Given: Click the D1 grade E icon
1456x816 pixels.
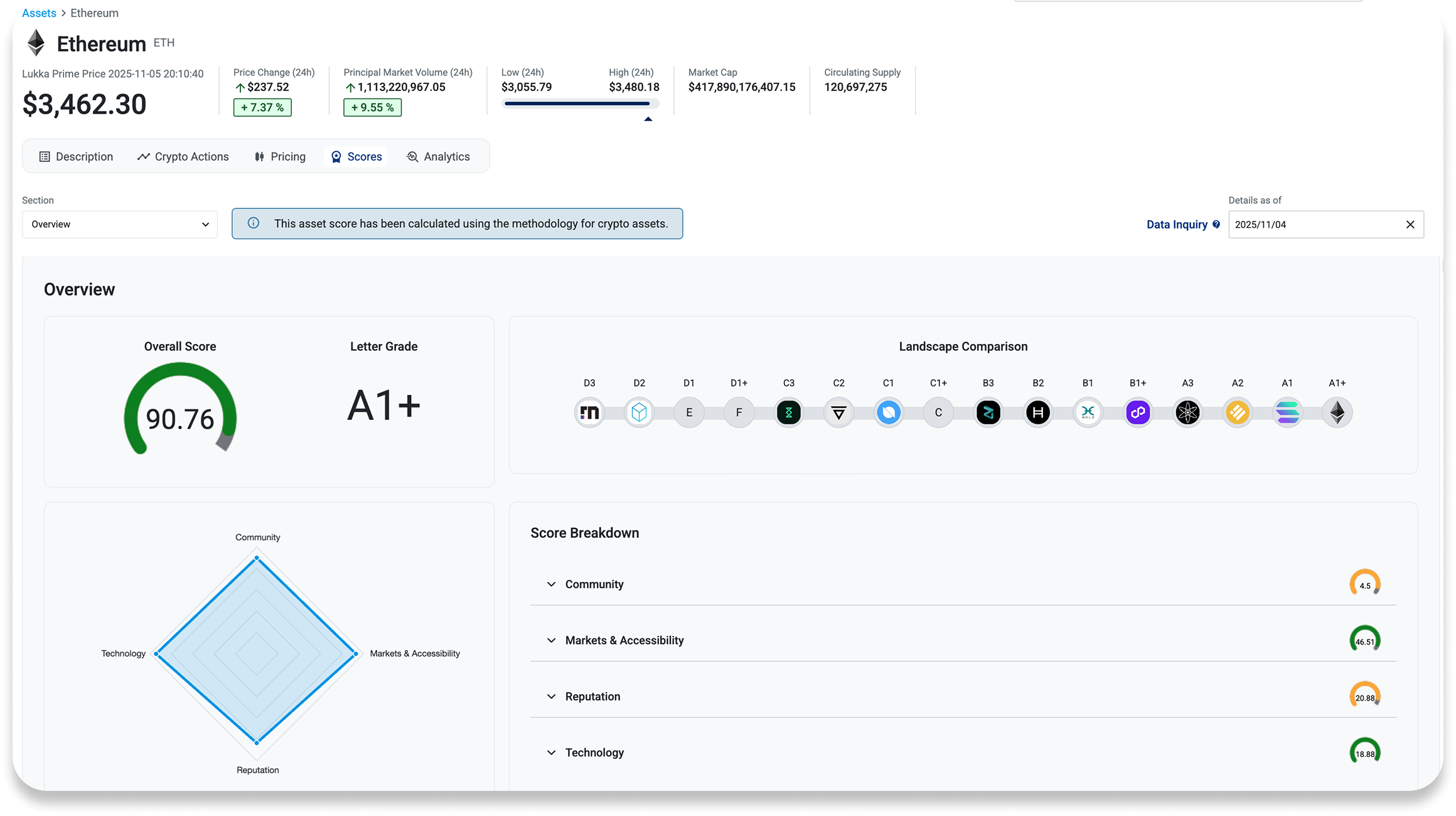Looking at the screenshot, I should [689, 412].
